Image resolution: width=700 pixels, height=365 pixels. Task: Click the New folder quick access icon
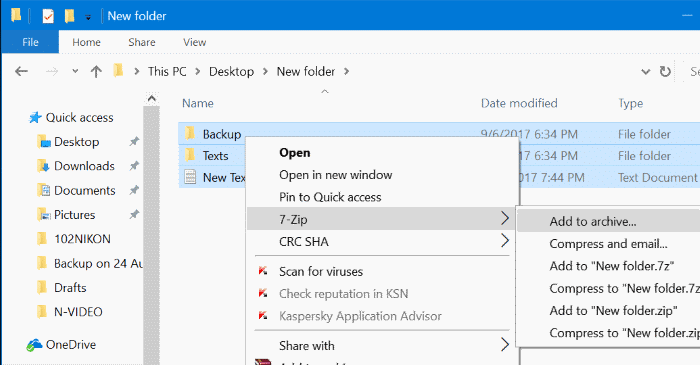[x=69, y=16]
